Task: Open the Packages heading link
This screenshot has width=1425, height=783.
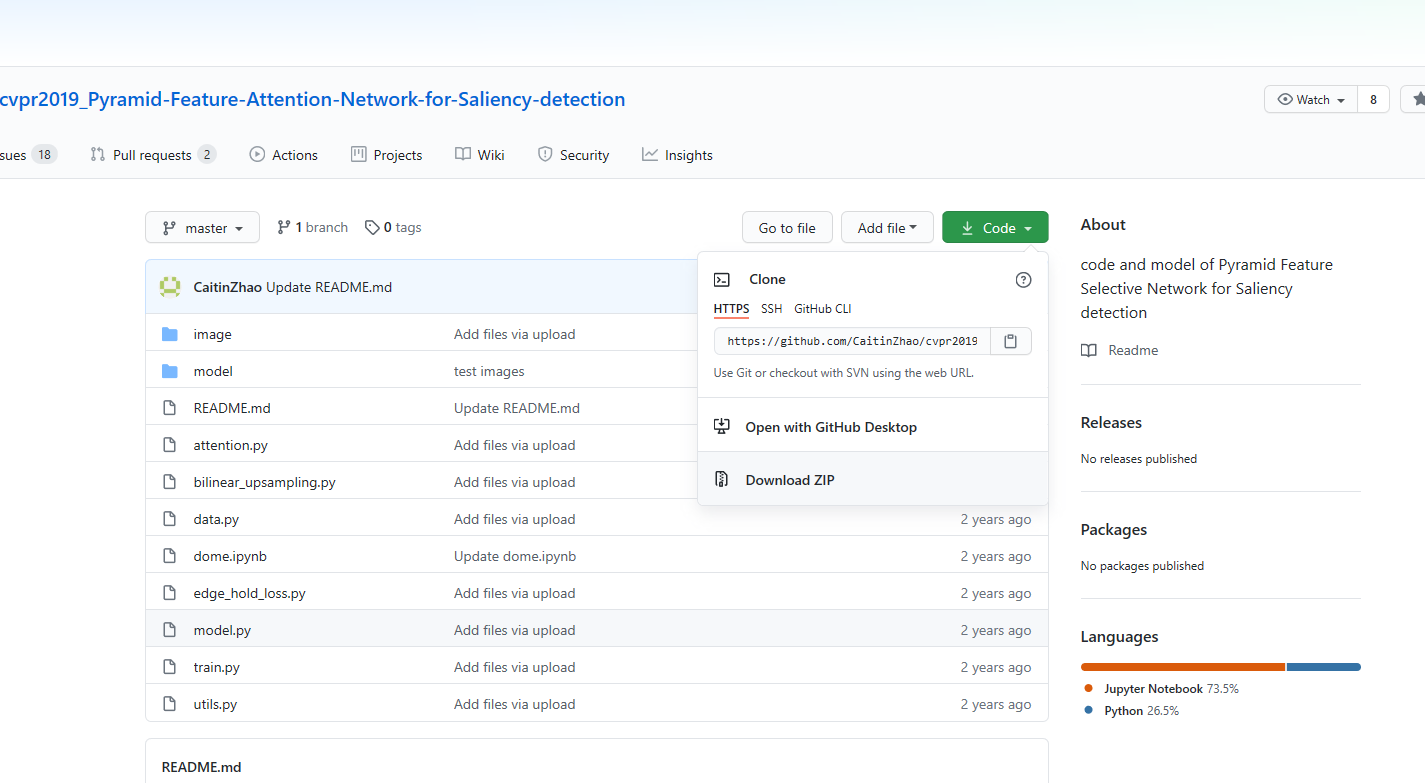Action: 1114,530
